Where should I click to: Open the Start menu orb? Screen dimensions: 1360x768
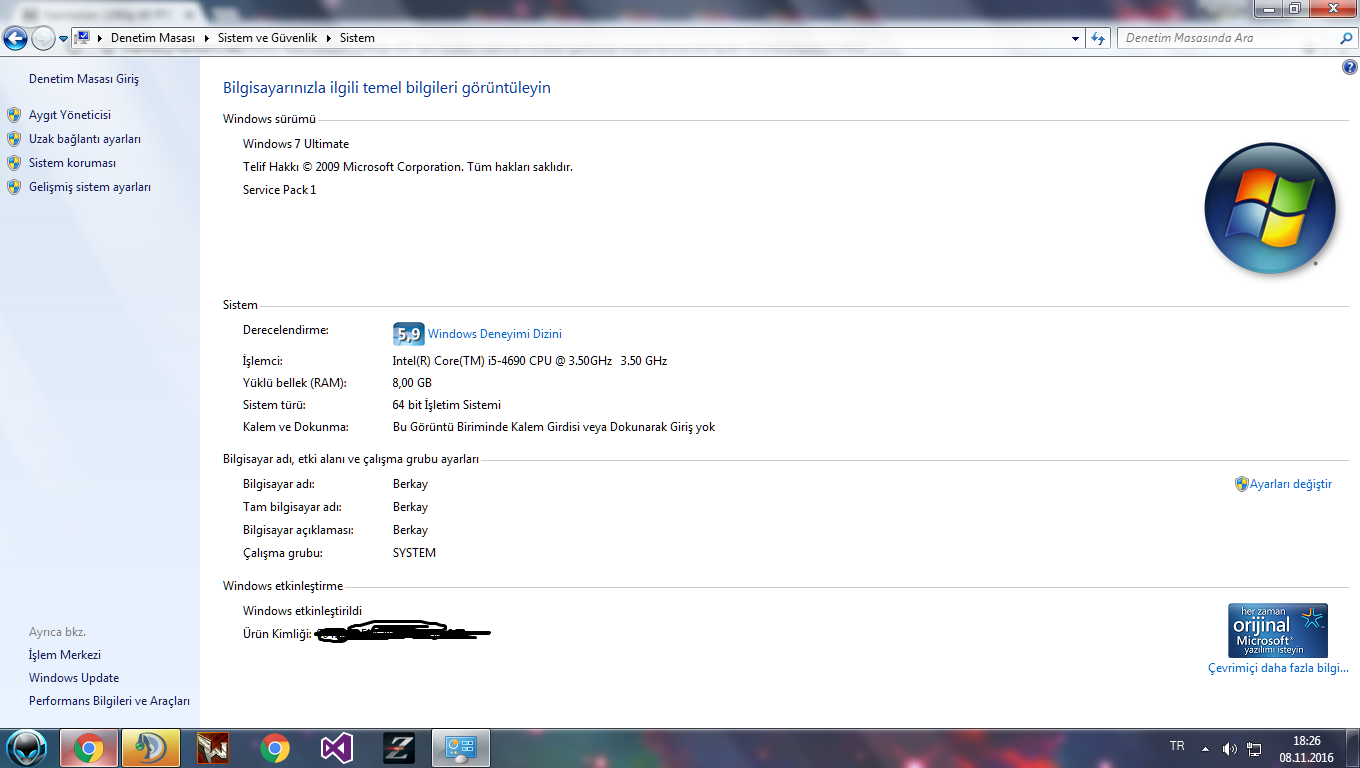point(25,748)
